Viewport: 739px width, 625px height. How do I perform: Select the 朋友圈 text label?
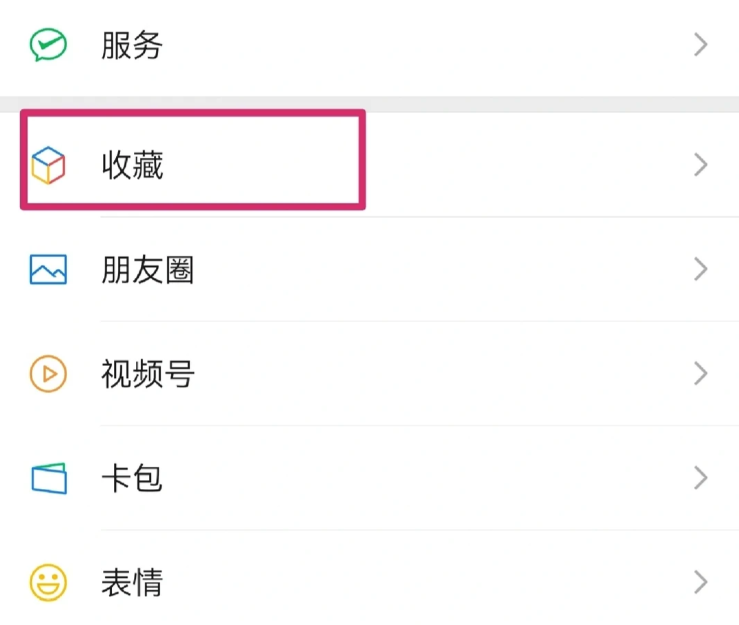147,270
